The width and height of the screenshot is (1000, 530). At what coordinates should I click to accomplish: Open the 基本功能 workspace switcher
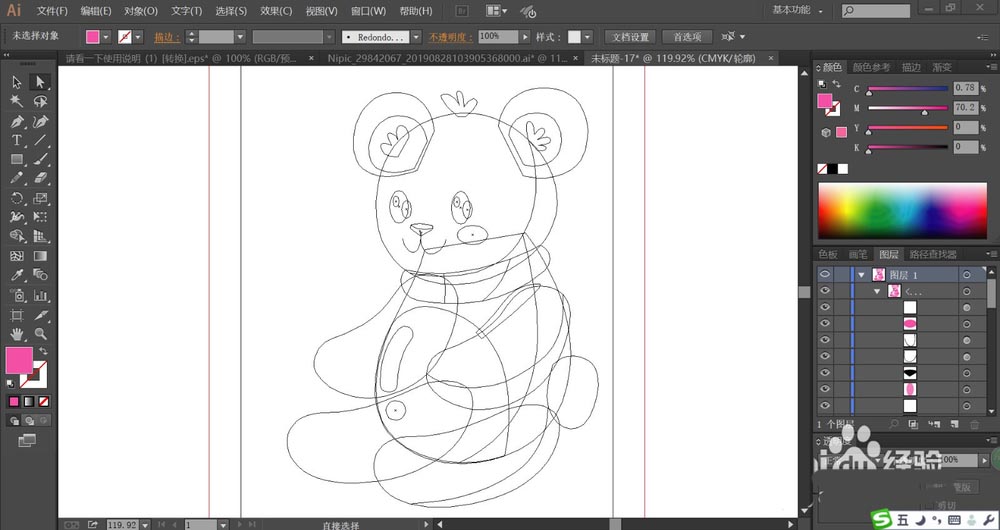[797, 10]
